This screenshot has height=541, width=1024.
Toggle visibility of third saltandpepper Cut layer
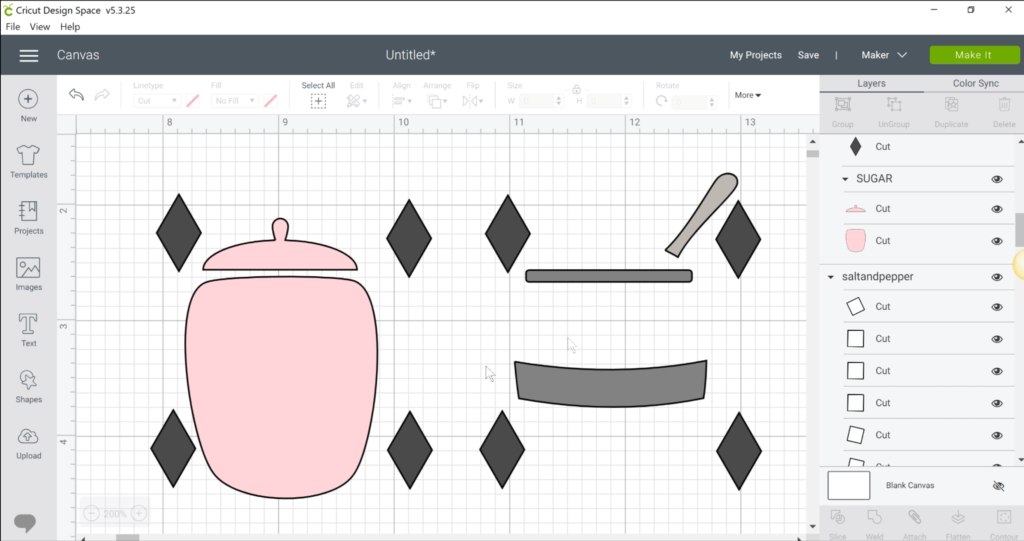(x=997, y=371)
